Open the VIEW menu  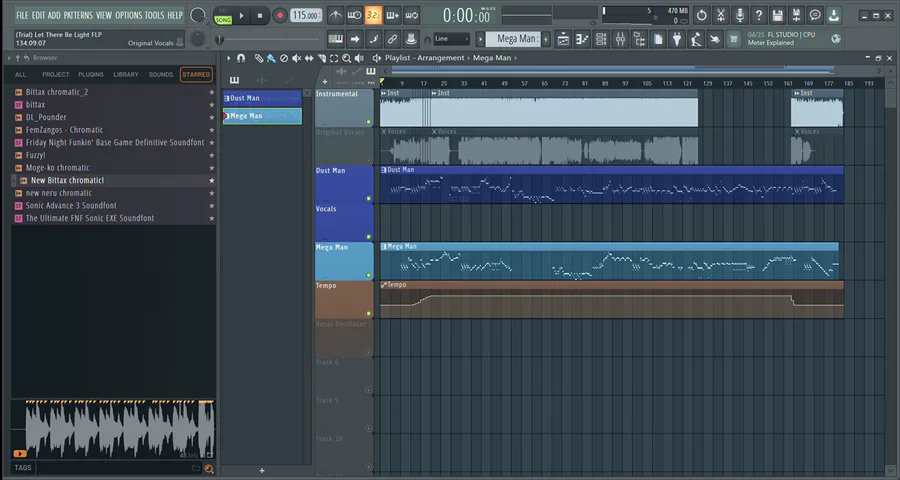coord(104,15)
